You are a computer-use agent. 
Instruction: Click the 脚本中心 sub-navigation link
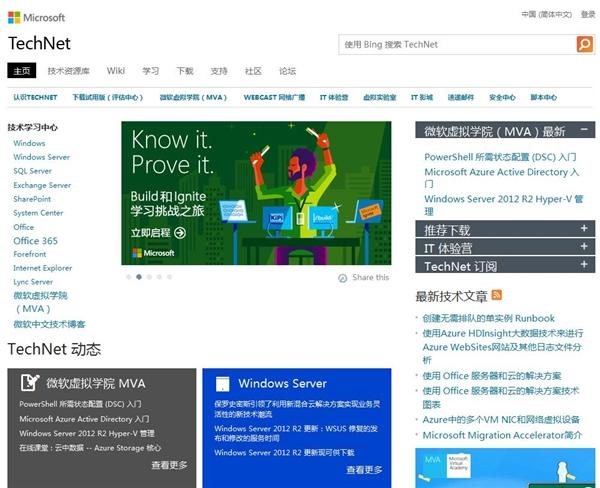point(543,97)
